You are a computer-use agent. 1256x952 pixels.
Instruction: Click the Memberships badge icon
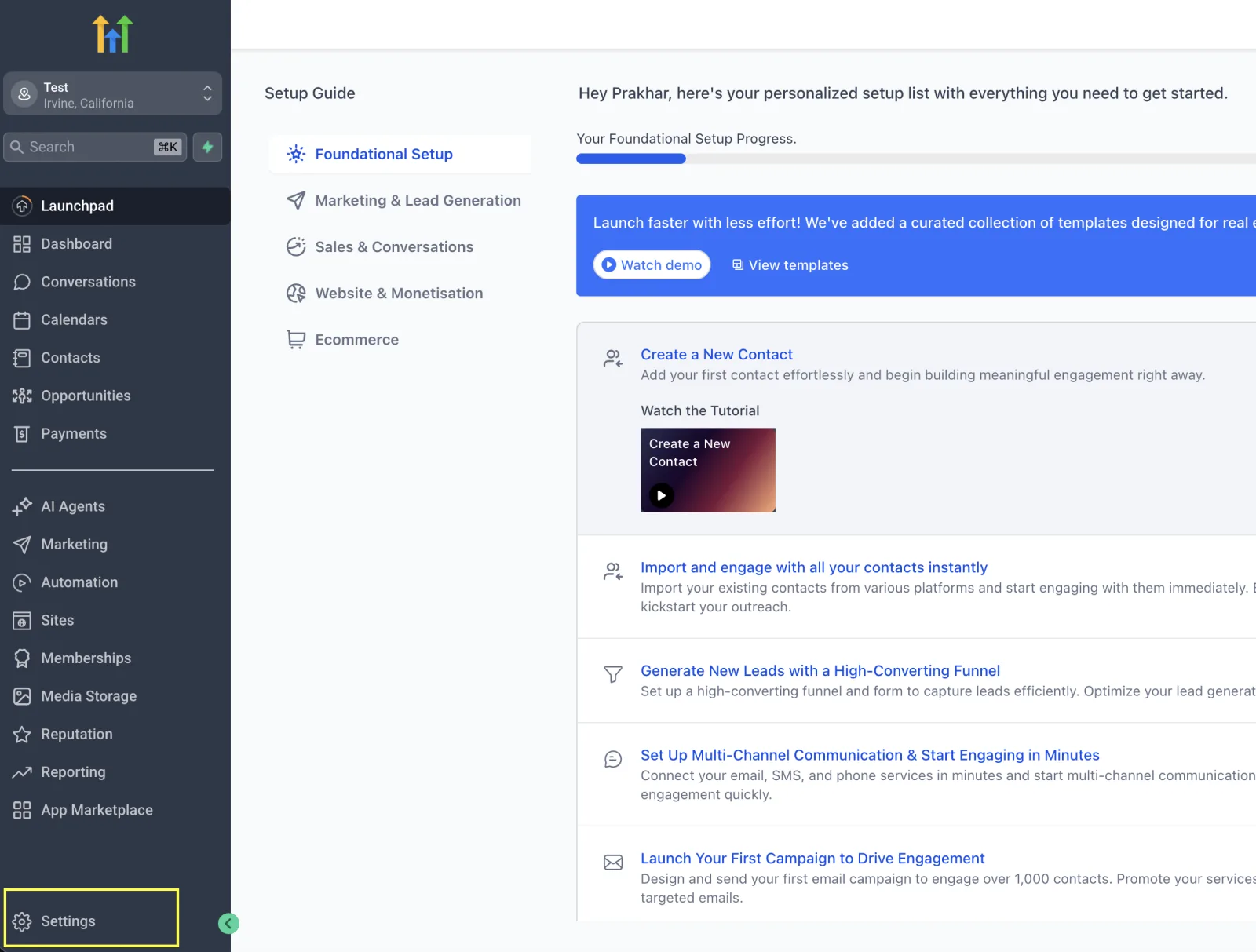[x=22, y=658]
